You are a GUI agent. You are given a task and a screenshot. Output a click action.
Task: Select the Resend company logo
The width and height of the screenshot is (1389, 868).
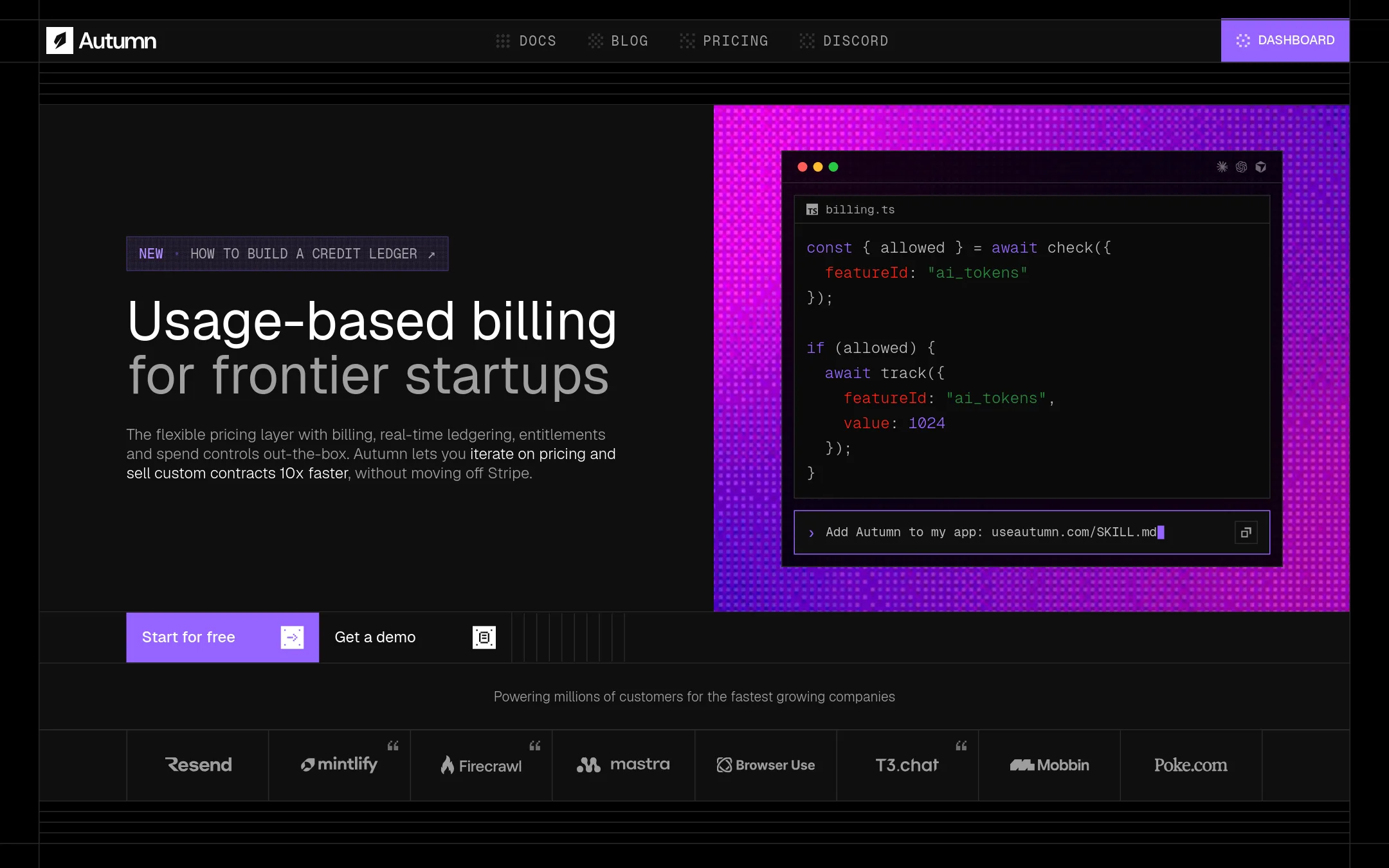(198, 765)
